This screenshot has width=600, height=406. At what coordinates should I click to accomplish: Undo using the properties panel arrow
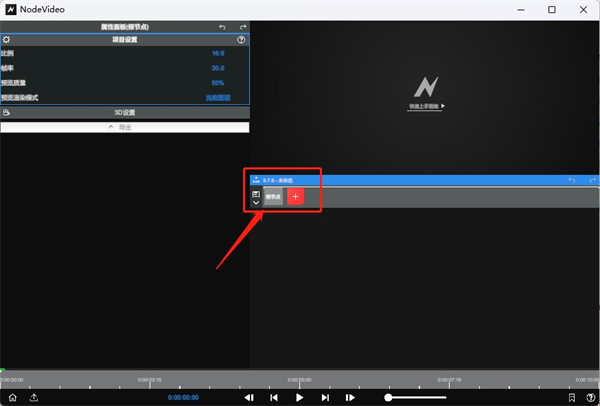[x=222, y=26]
